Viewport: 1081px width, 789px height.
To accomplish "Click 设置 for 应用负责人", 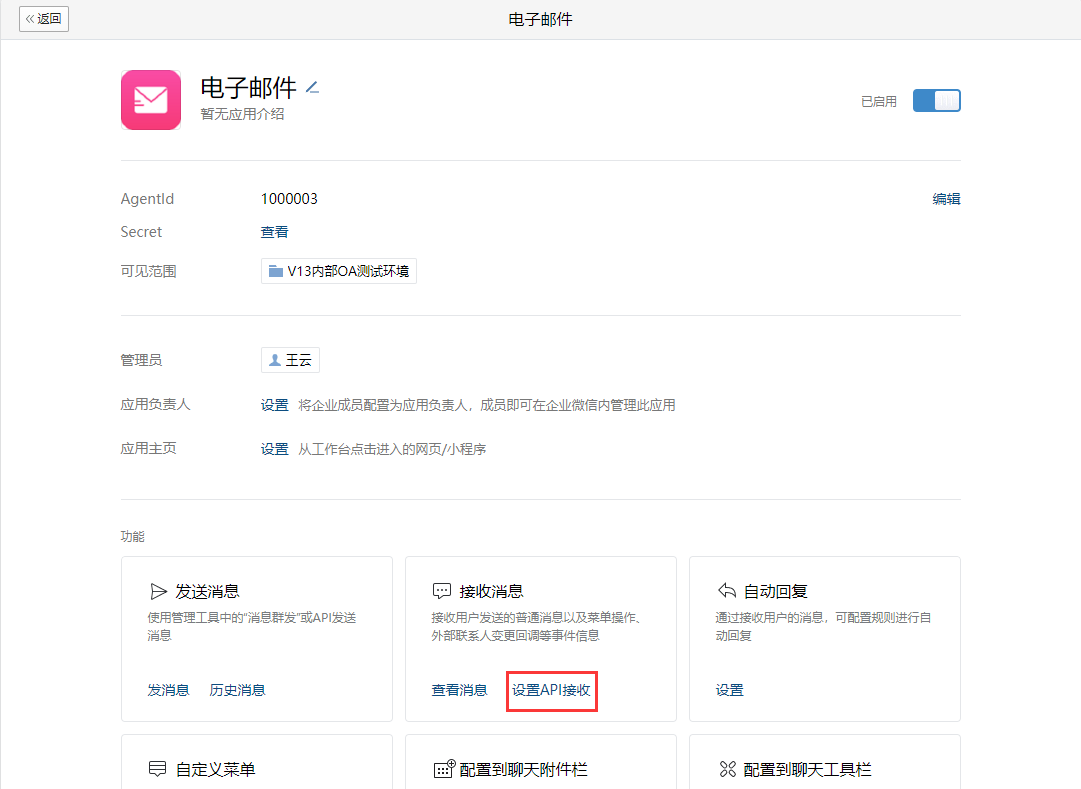I will pyautogui.click(x=274, y=405).
